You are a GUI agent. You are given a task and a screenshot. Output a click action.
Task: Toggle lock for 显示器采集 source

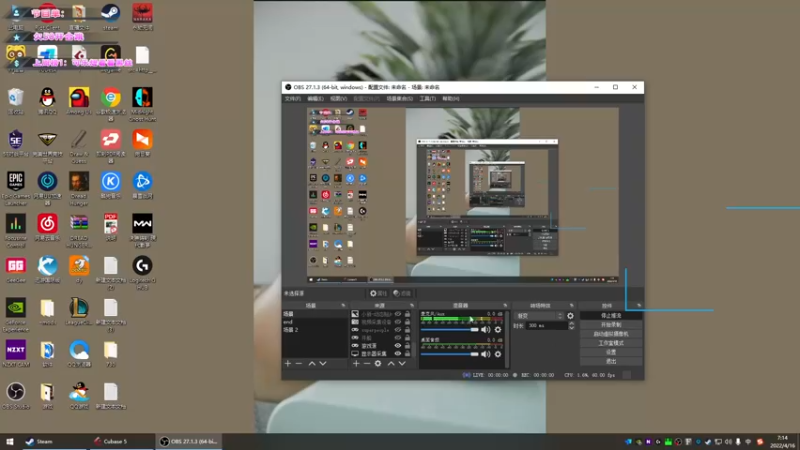(408, 353)
